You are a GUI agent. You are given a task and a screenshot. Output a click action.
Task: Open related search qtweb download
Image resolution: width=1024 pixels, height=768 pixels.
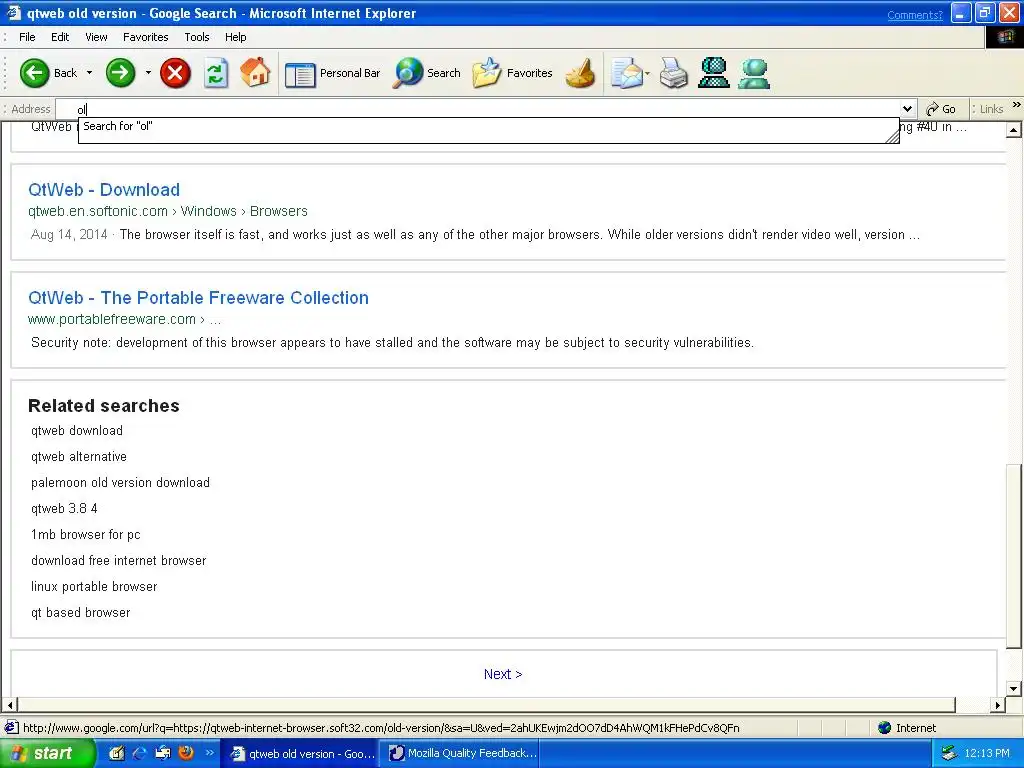[x=77, y=430]
